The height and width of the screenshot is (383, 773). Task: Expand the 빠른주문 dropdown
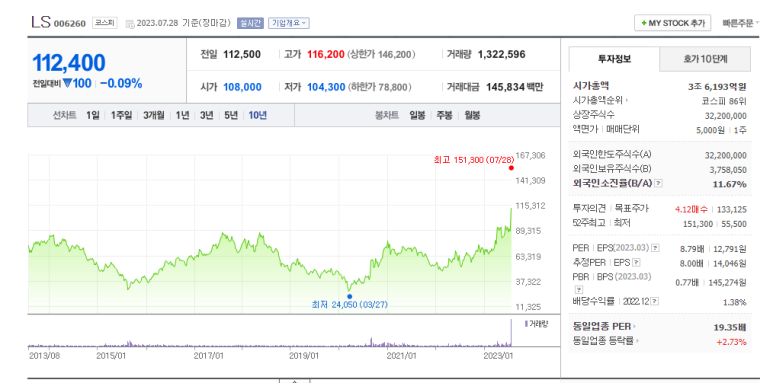(738, 23)
